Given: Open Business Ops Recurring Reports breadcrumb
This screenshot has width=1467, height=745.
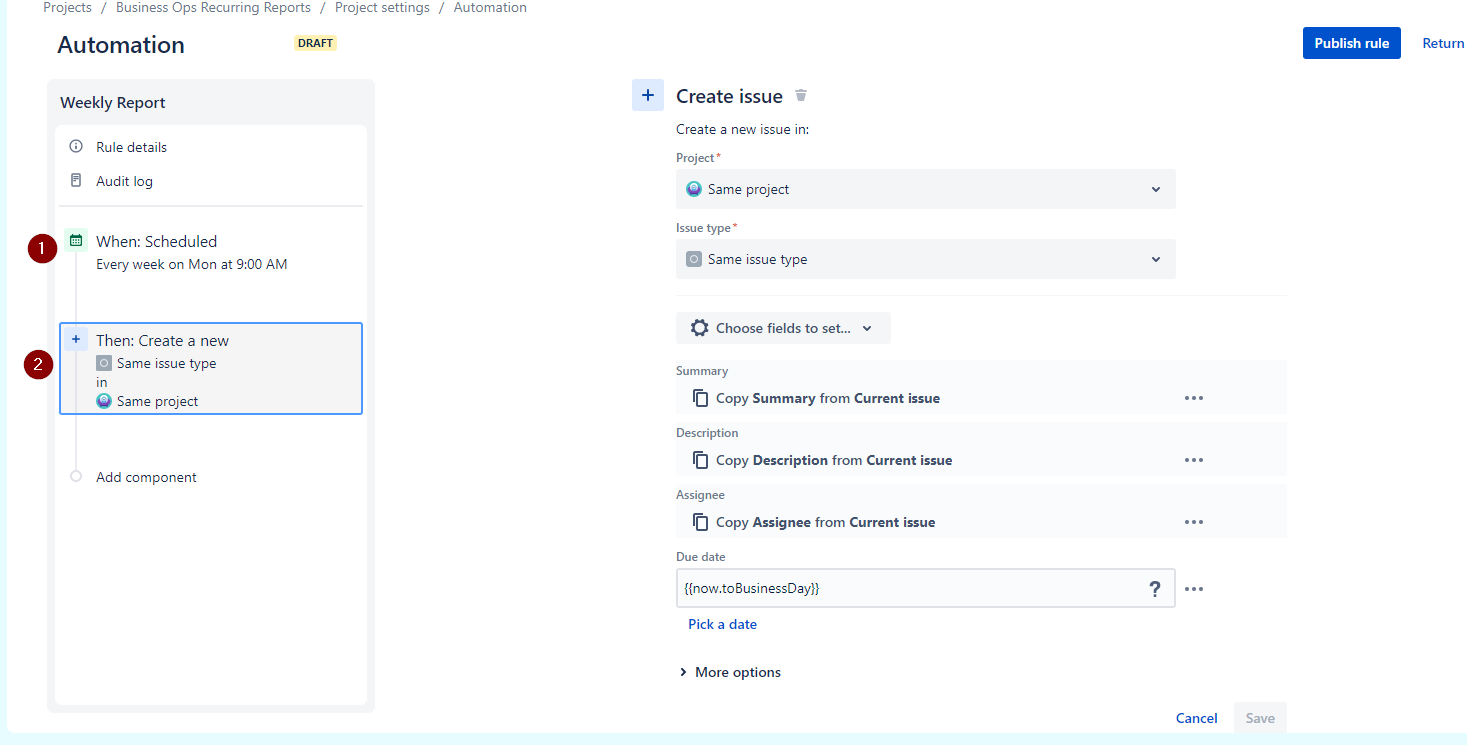Looking at the screenshot, I should (213, 8).
